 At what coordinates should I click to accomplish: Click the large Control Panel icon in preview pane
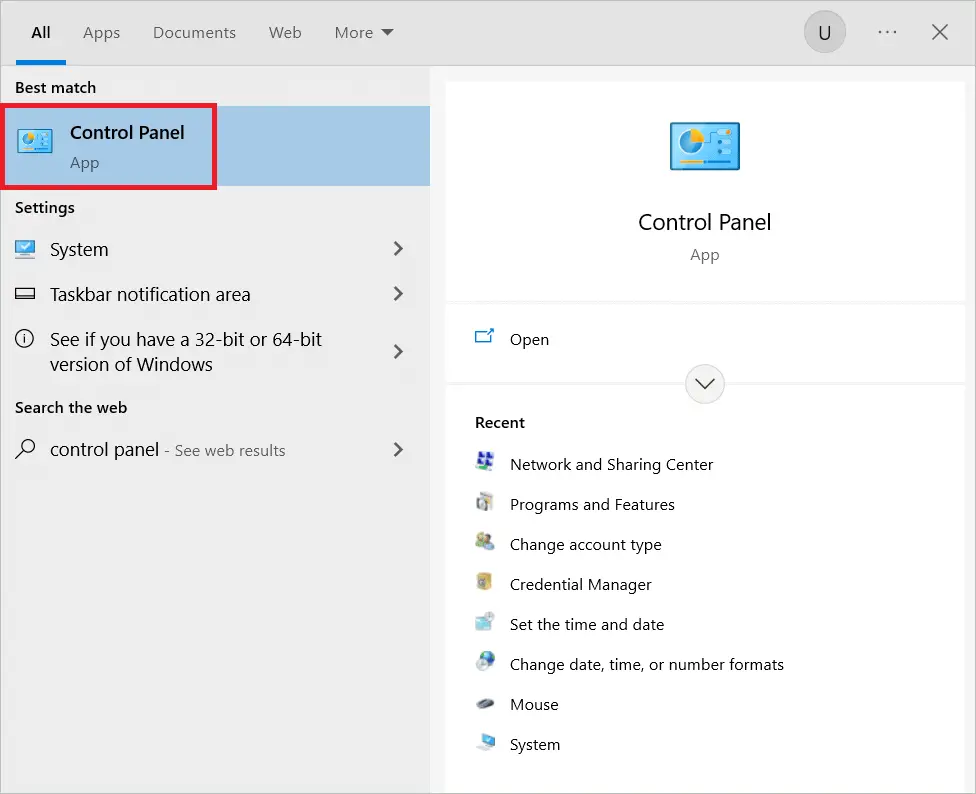(705, 146)
